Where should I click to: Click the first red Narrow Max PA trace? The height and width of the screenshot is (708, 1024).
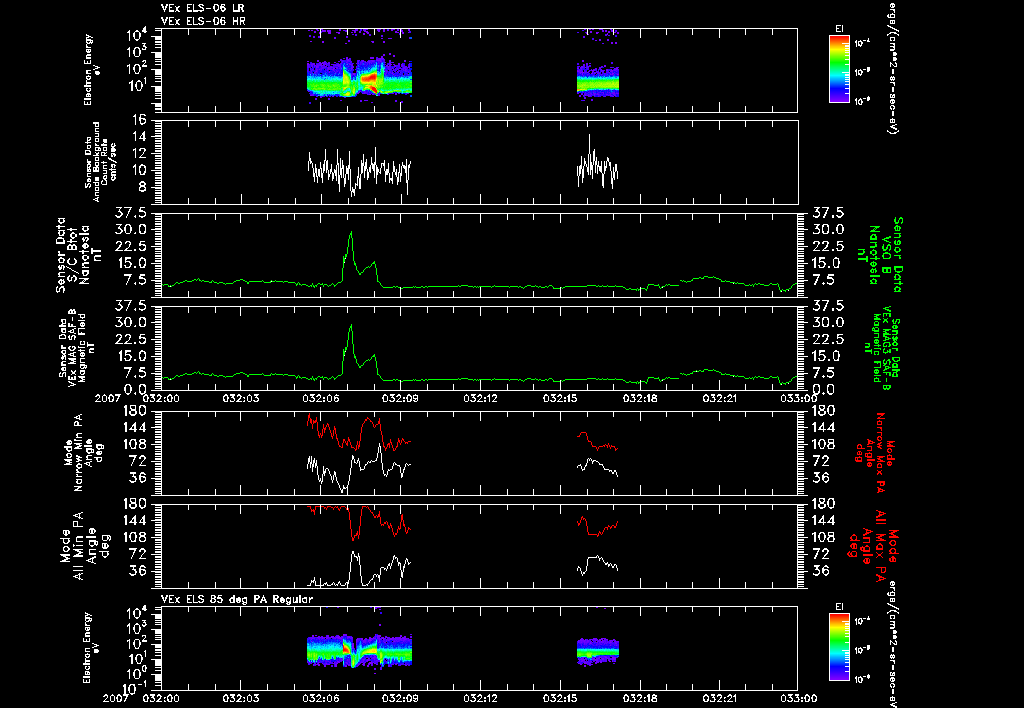(x=359, y=431)
